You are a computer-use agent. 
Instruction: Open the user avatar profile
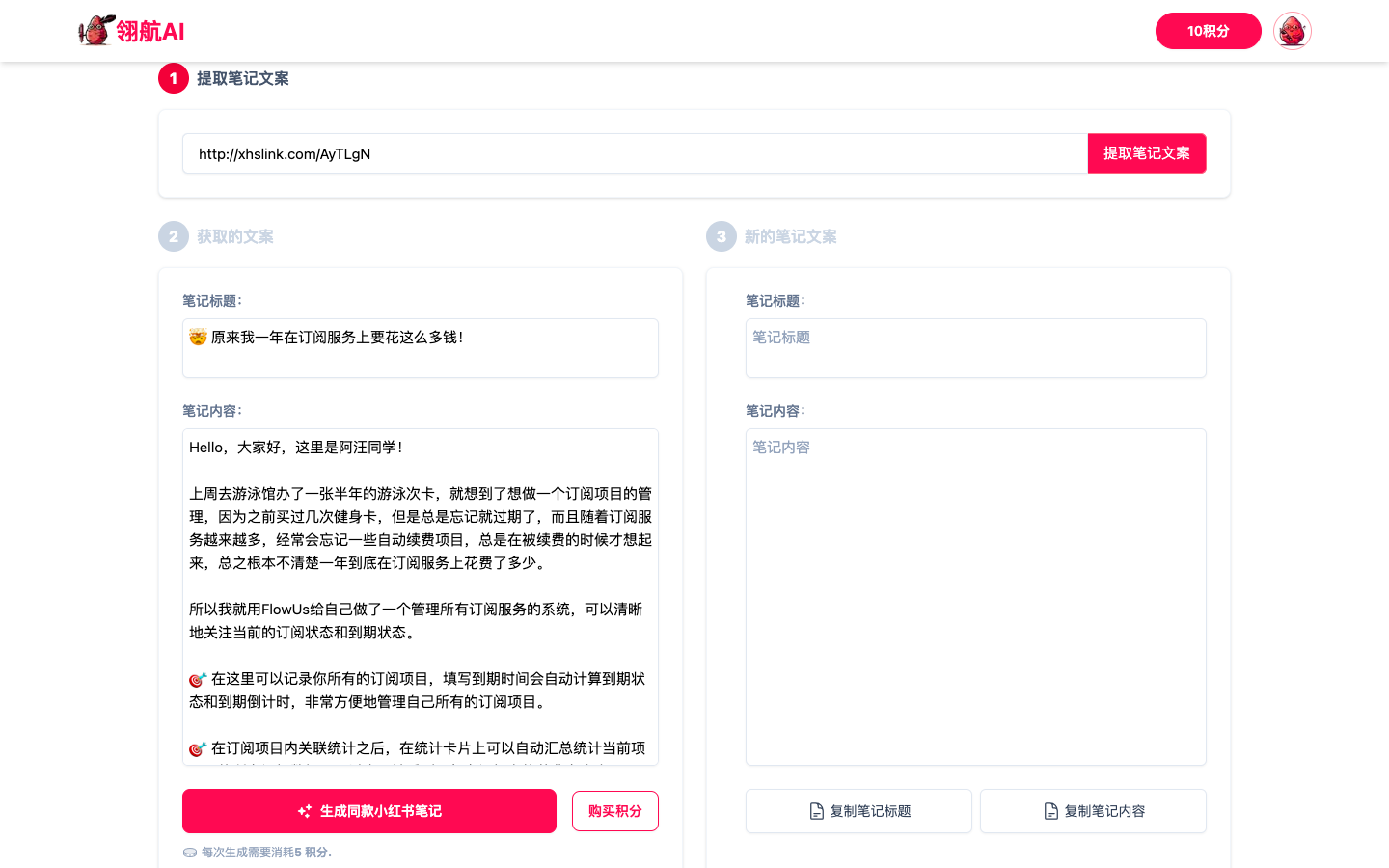click(x=1292, y=31)
